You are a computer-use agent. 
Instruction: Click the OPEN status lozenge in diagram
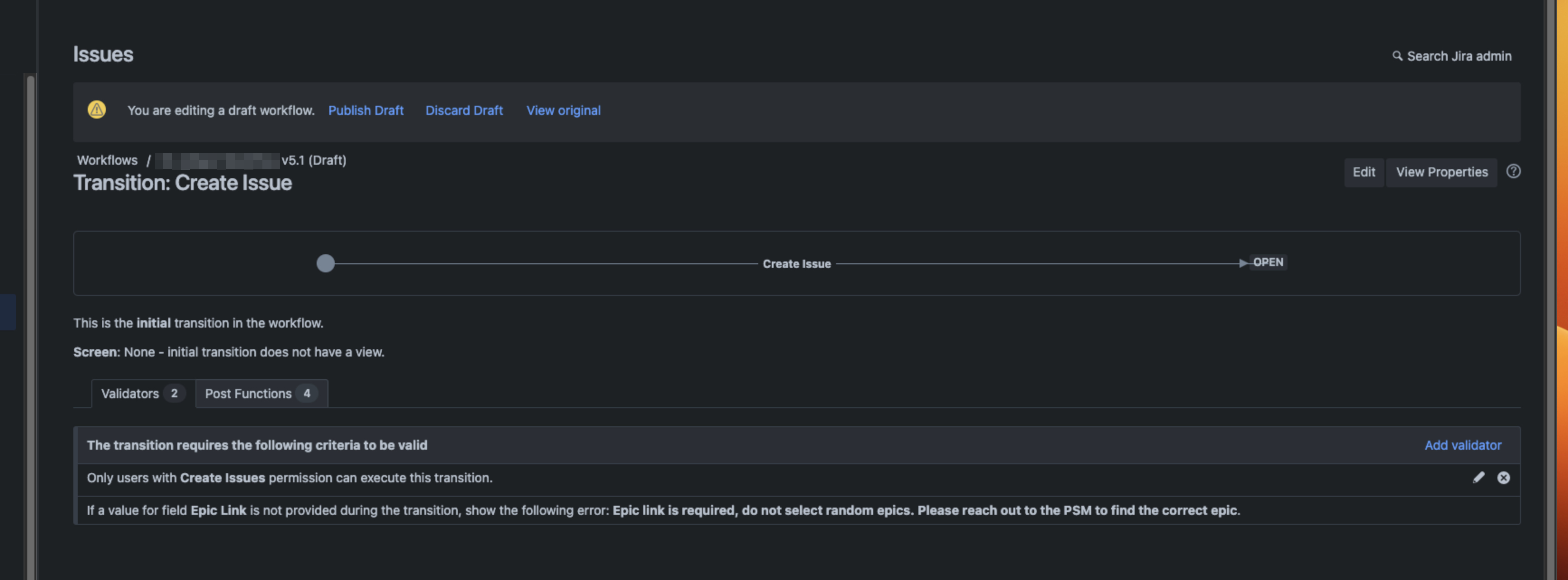[x=1268, y=262]
